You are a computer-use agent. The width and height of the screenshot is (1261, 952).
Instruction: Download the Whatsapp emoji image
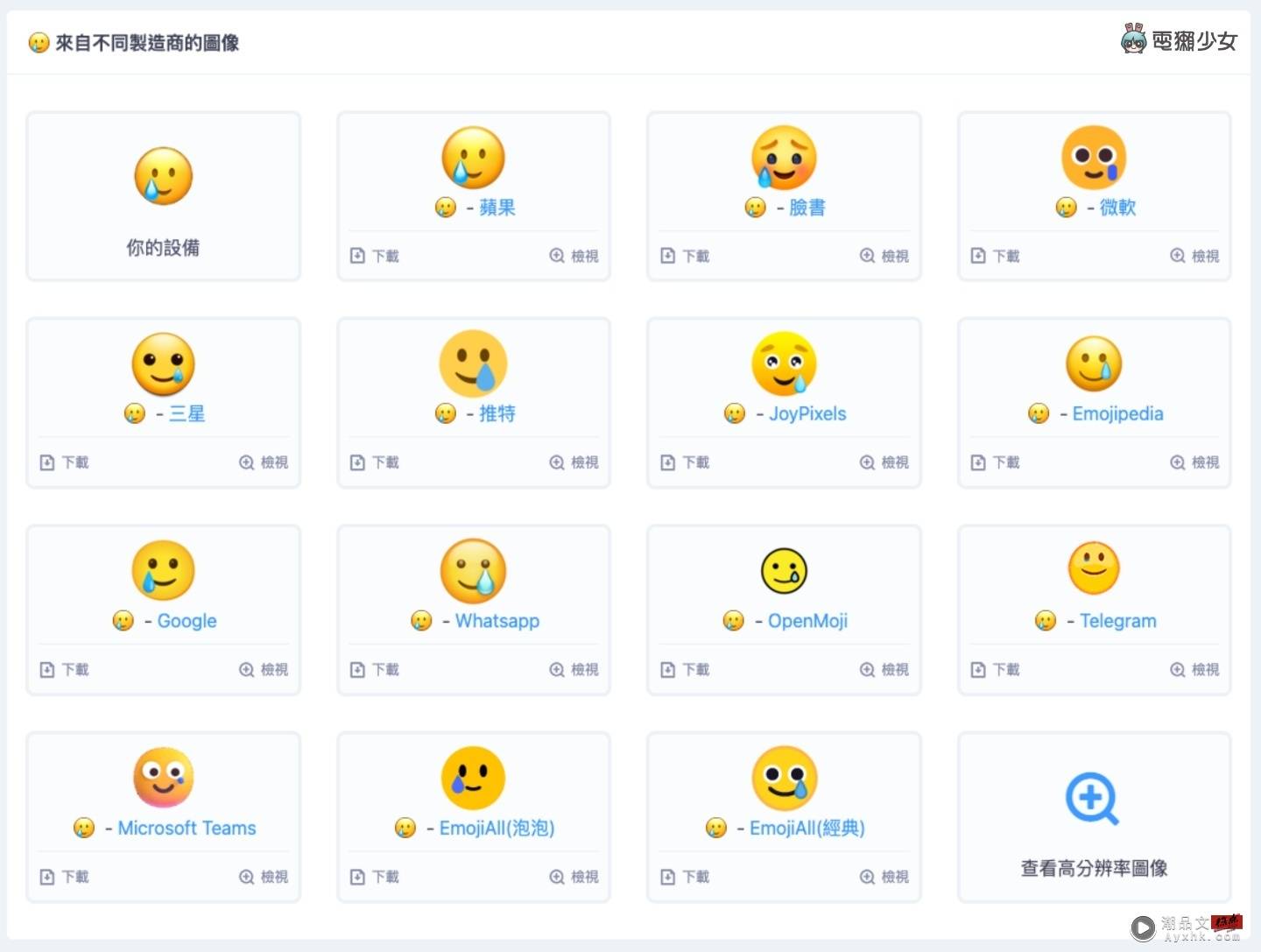374,670
